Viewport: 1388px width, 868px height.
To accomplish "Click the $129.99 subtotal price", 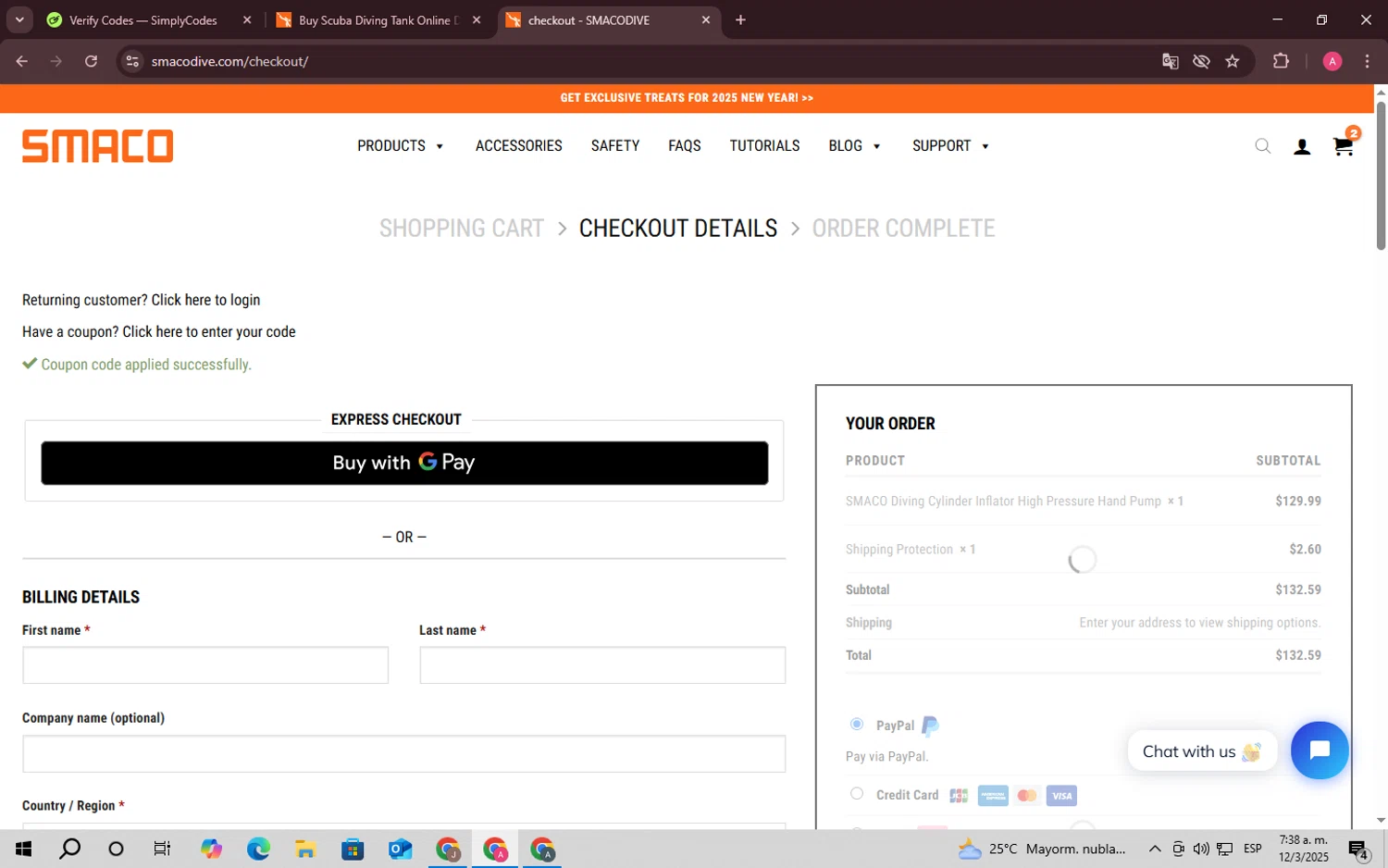I will 1298,501.
